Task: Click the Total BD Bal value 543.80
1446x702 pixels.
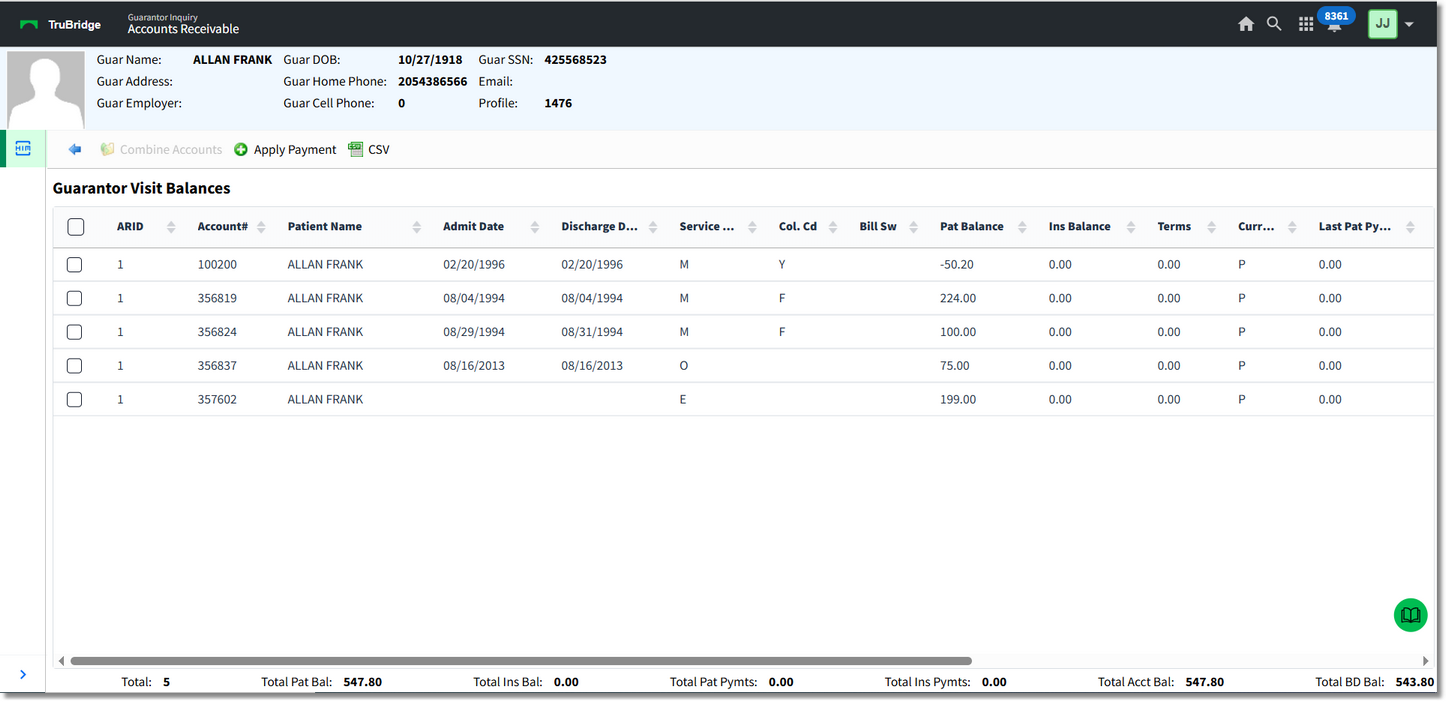Action: 1415,682
